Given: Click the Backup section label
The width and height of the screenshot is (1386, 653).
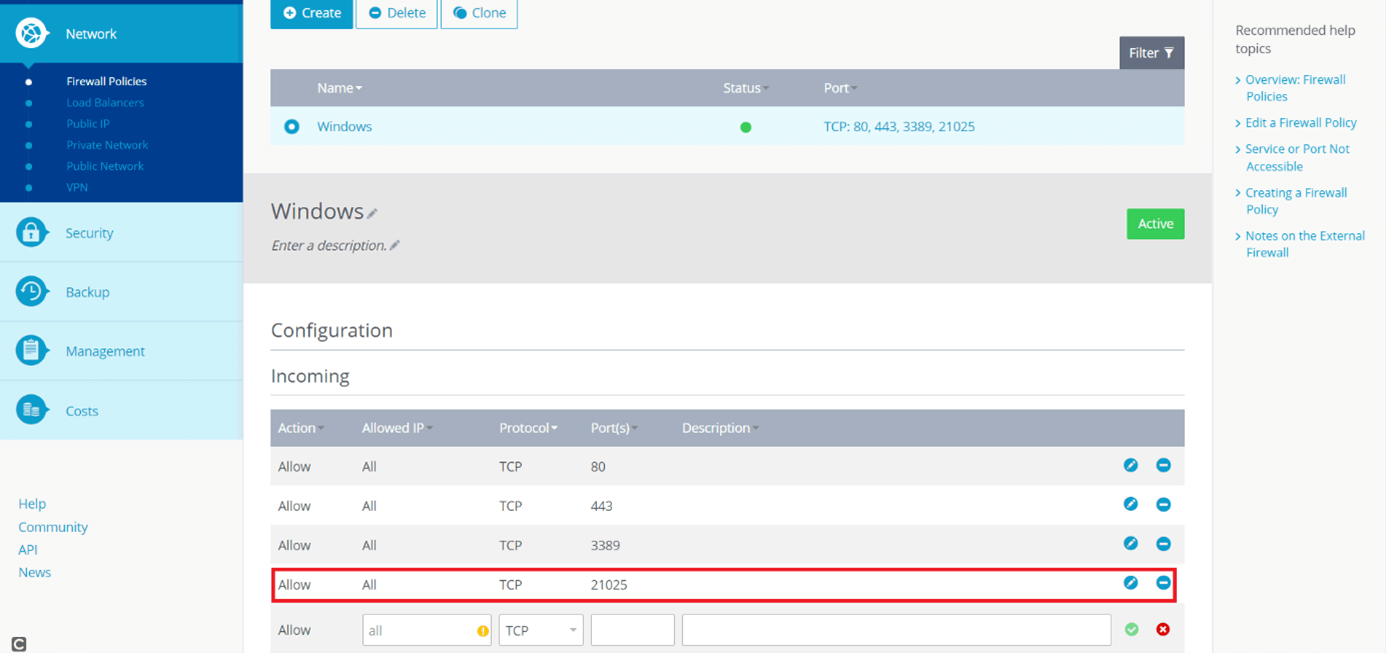Looking at the screenshot, I should 87,292.
